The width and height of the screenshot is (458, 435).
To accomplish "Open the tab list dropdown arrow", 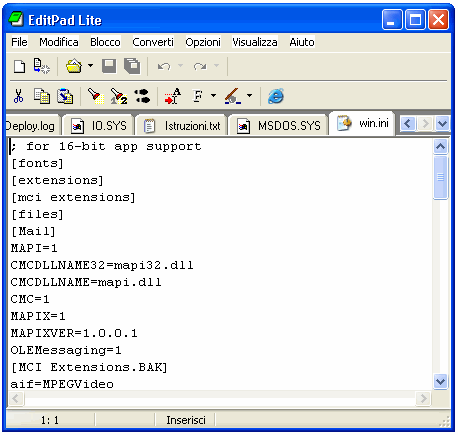I will tap(442, 124).
